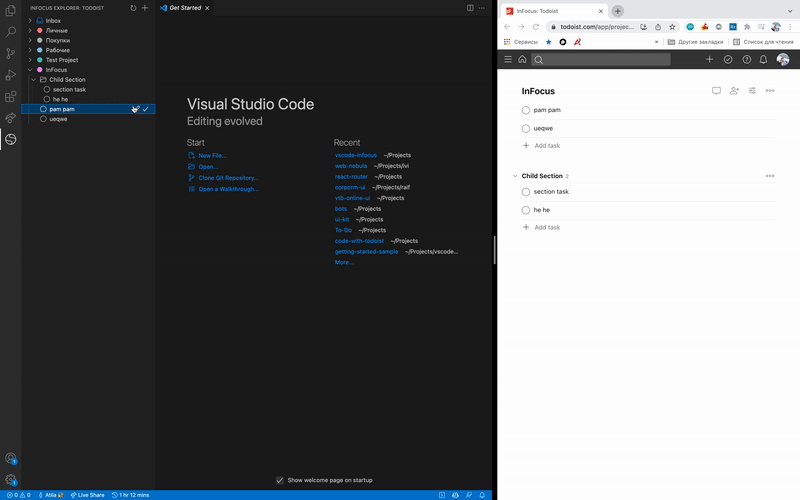
Task: Share InFocus project with add person icon
Action: 734,91
